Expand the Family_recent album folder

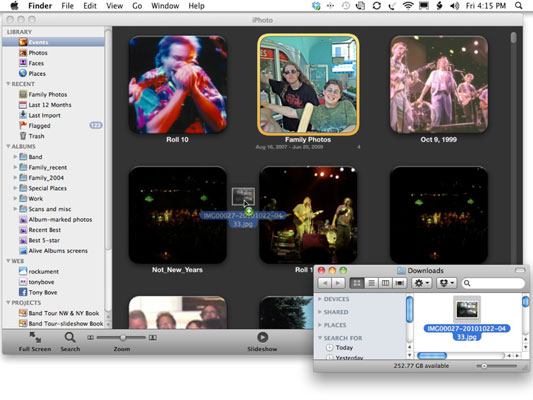[x=15, y=167]
